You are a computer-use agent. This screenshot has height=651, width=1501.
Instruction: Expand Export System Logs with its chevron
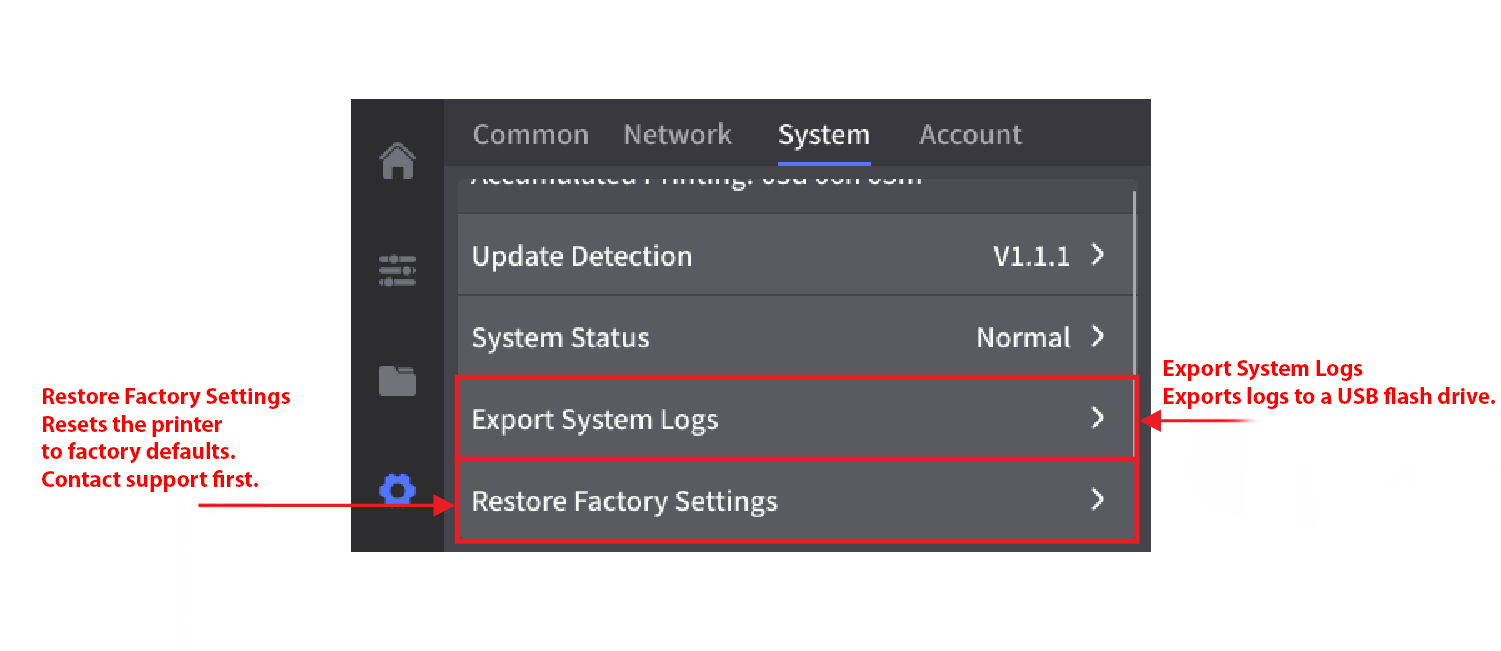[1098, 418]
